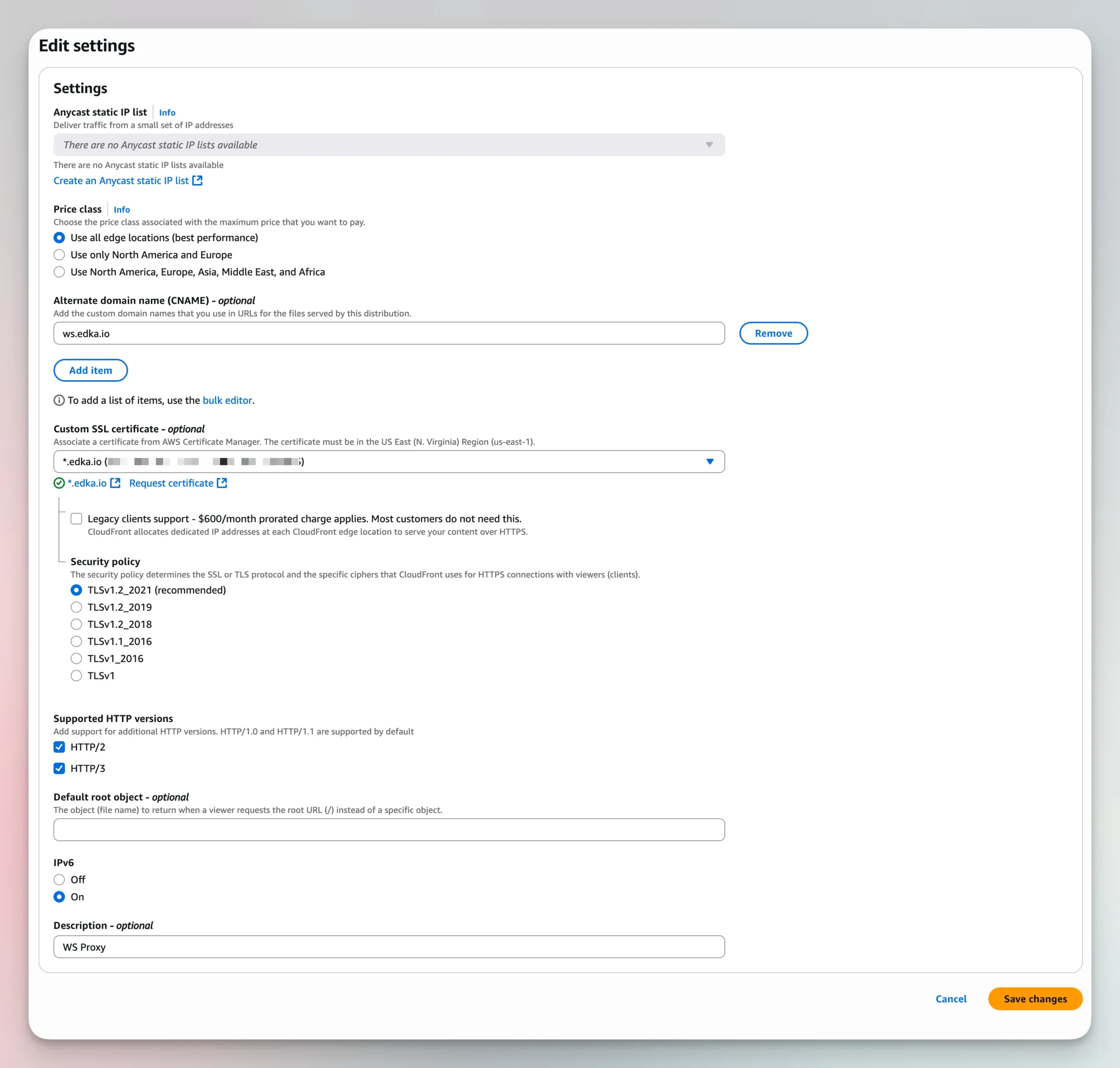The width and height of the screenshot is (1120, 1068).
Task: Turn IPv6 Off
Action: [59, 879]
